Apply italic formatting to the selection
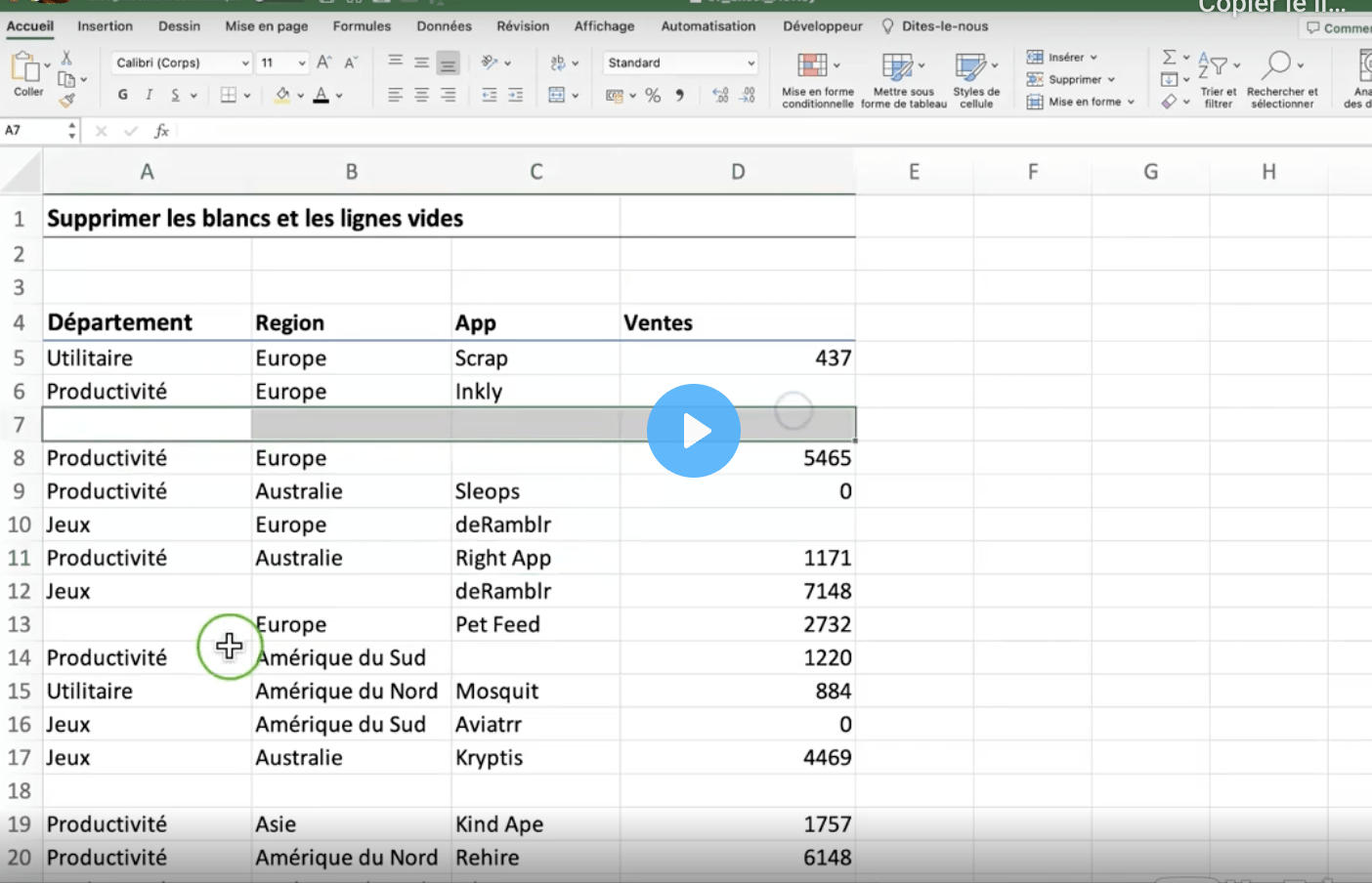The width and height of the screenshot is (1372, 883). coord(149,95)
